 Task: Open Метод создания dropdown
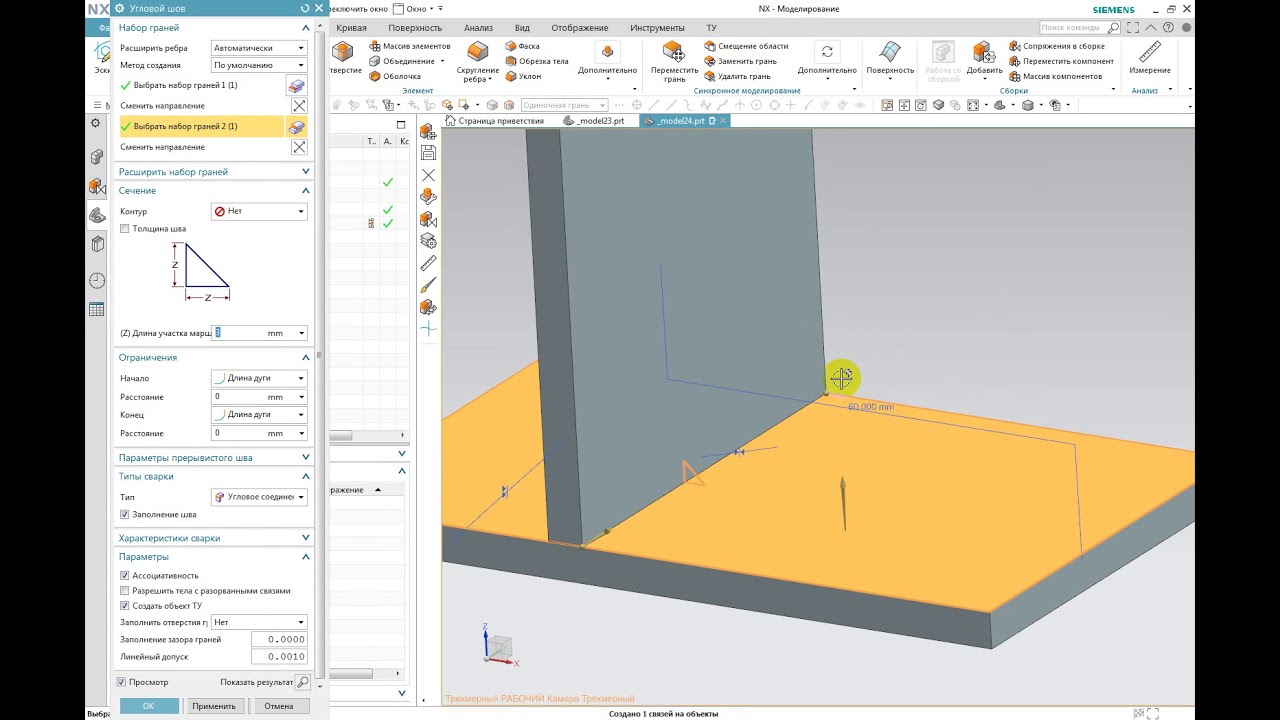pos(259,65)
